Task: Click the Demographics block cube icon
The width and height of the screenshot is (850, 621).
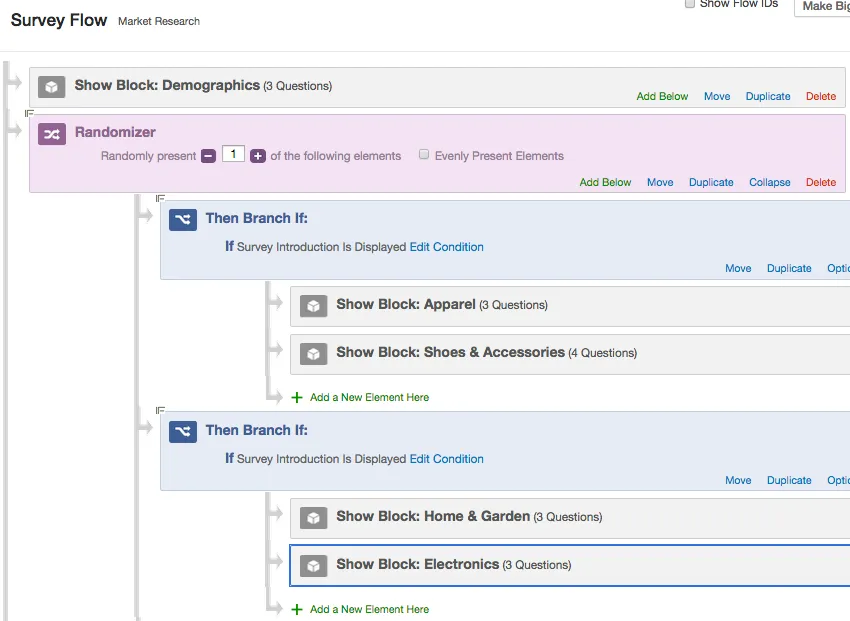Action: click(51, 86)
